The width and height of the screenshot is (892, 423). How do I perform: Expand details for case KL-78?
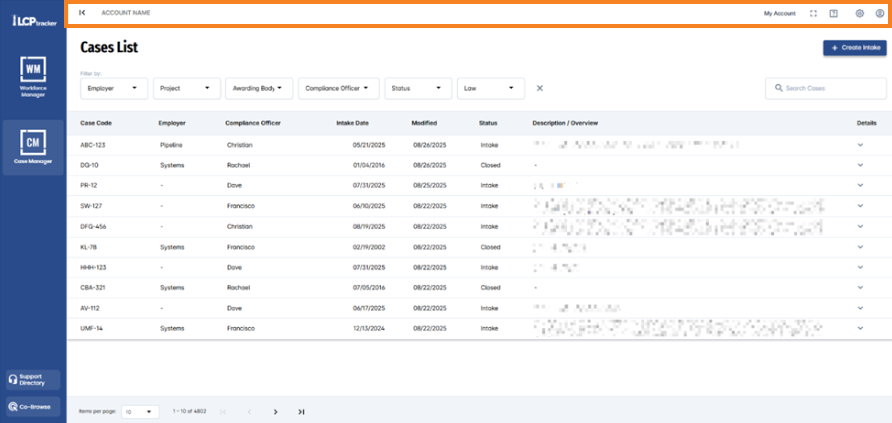(860, 247)
